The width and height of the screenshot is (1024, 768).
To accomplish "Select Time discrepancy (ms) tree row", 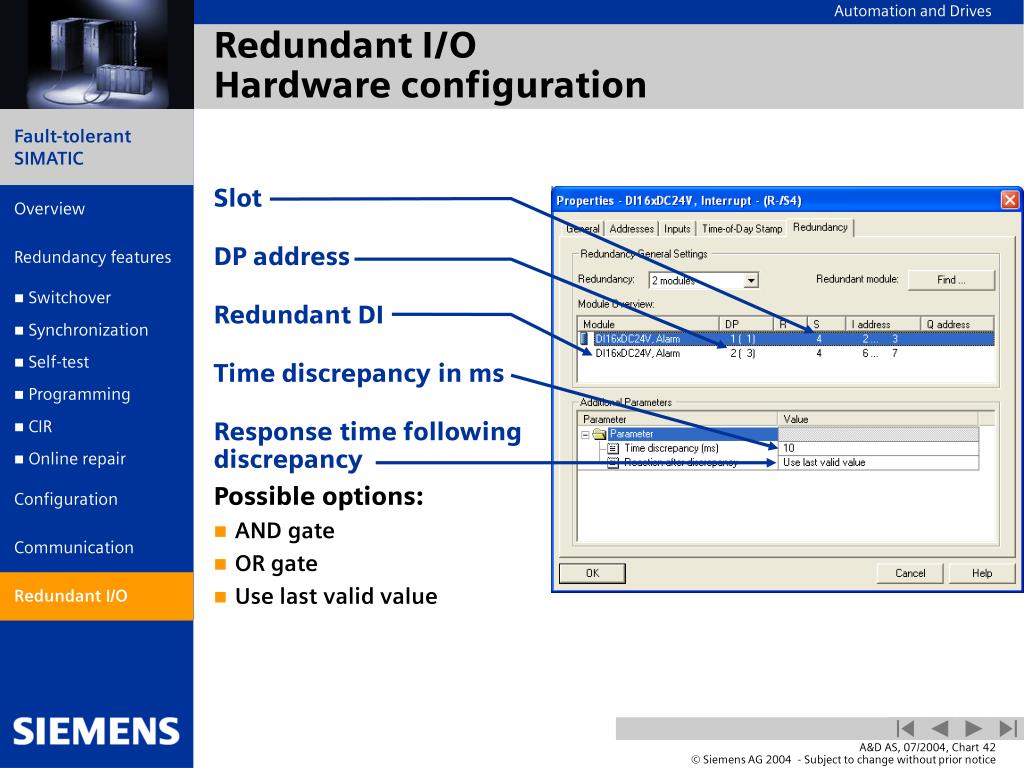I will (671, 448).
